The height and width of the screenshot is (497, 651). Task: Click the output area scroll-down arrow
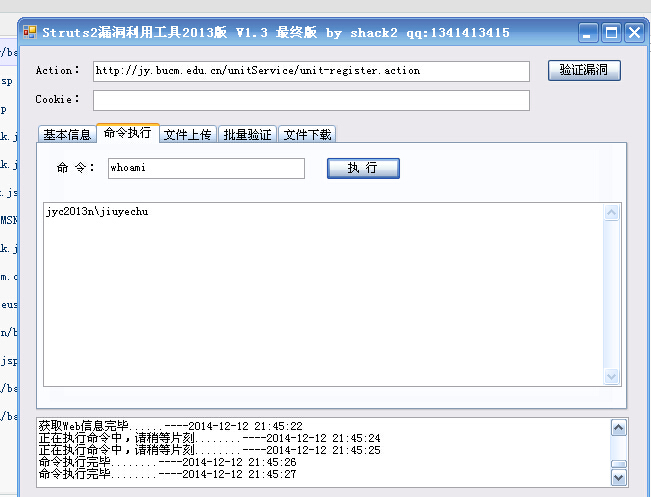click(x=611, y=377)
